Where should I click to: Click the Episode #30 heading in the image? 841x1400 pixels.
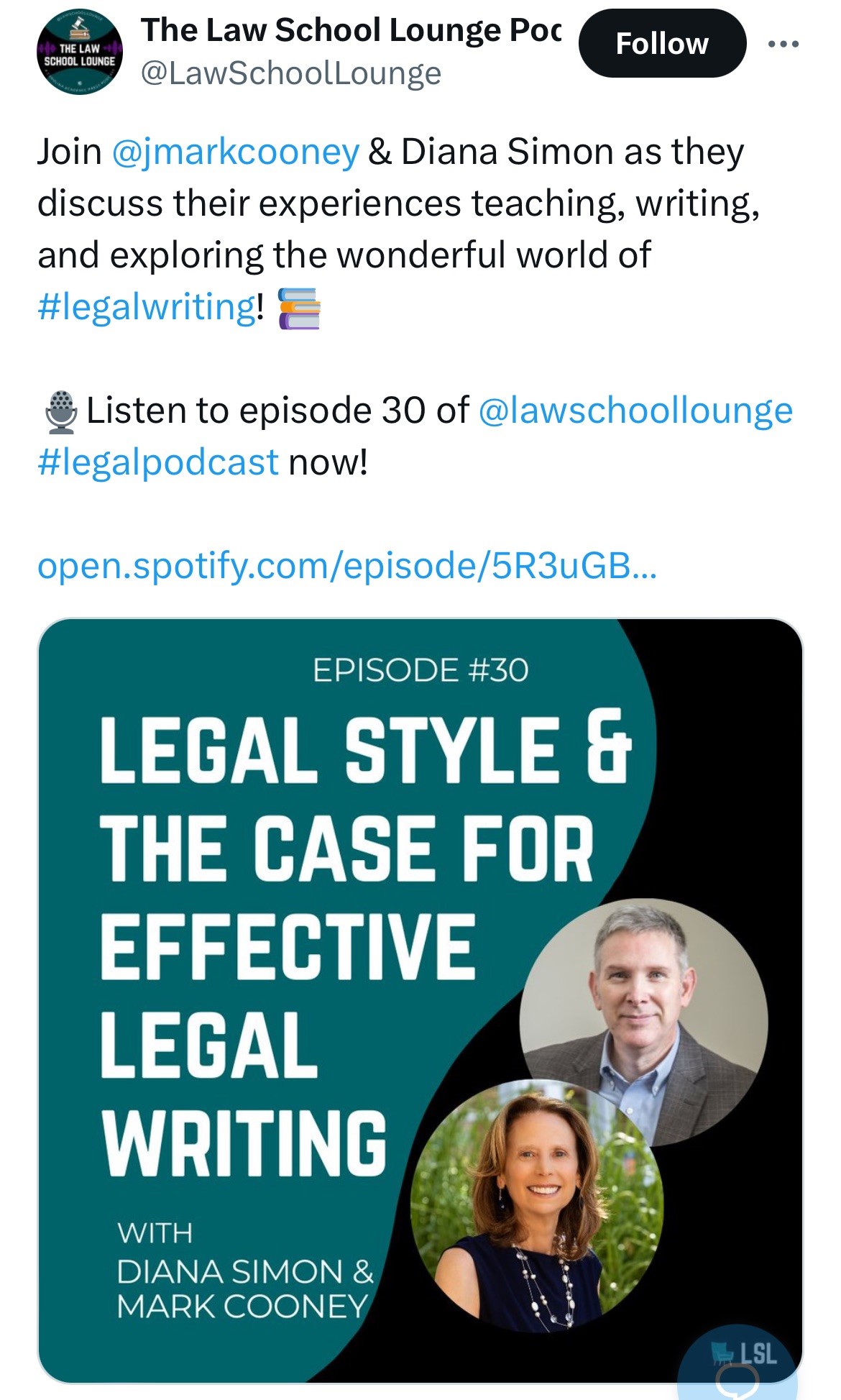420,670
